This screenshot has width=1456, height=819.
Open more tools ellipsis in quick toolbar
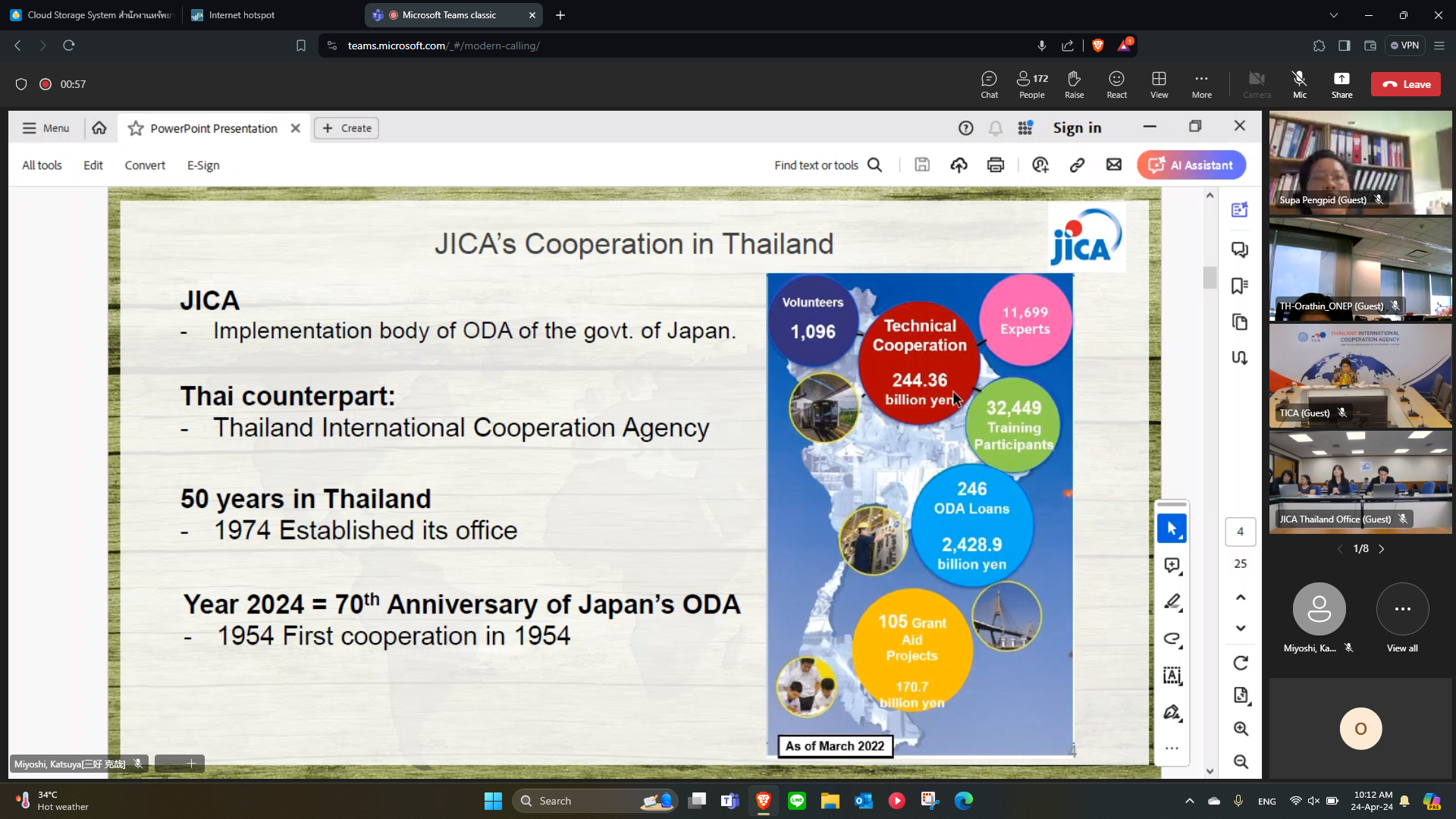1172,748
